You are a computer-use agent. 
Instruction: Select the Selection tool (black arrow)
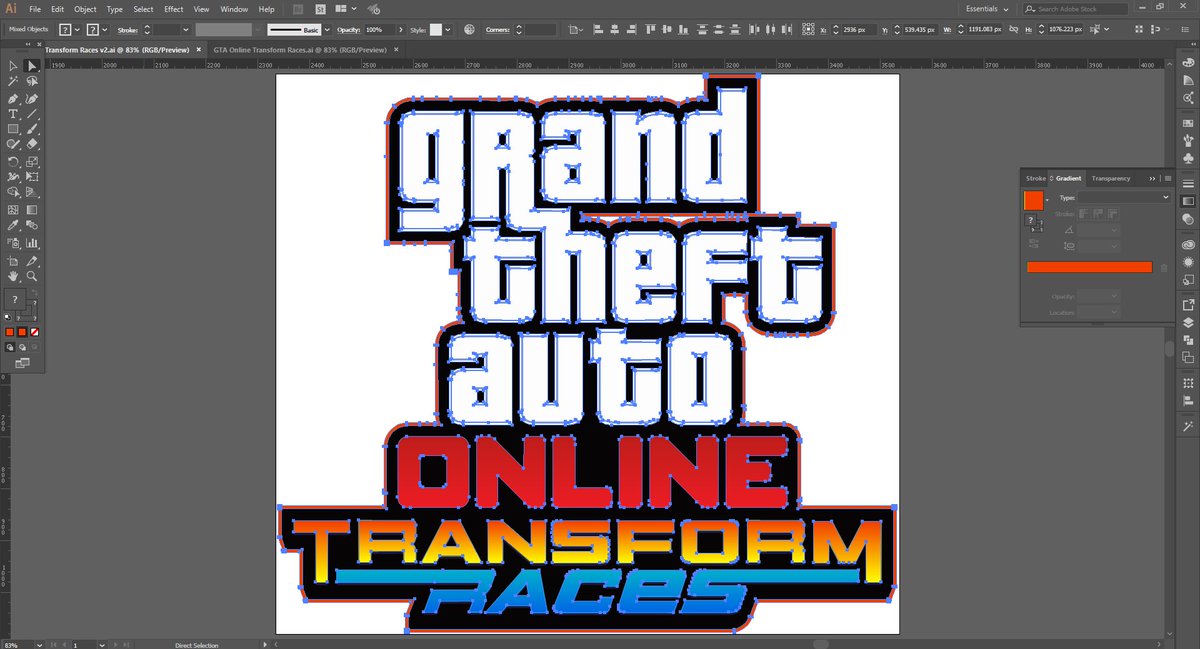tap(14, 66)
